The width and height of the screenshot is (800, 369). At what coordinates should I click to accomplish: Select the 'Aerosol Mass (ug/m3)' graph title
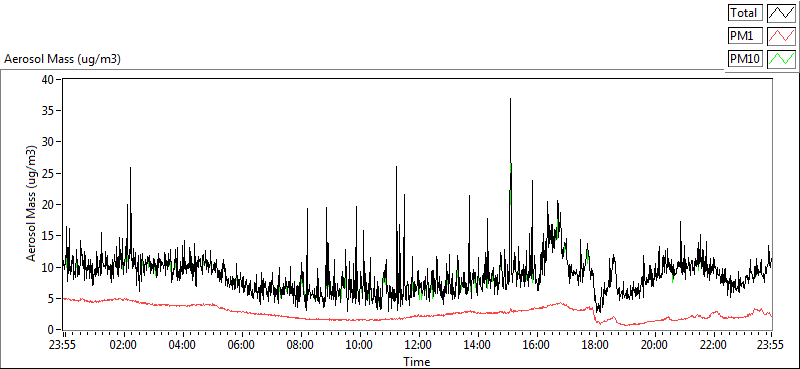coord(62,59)
